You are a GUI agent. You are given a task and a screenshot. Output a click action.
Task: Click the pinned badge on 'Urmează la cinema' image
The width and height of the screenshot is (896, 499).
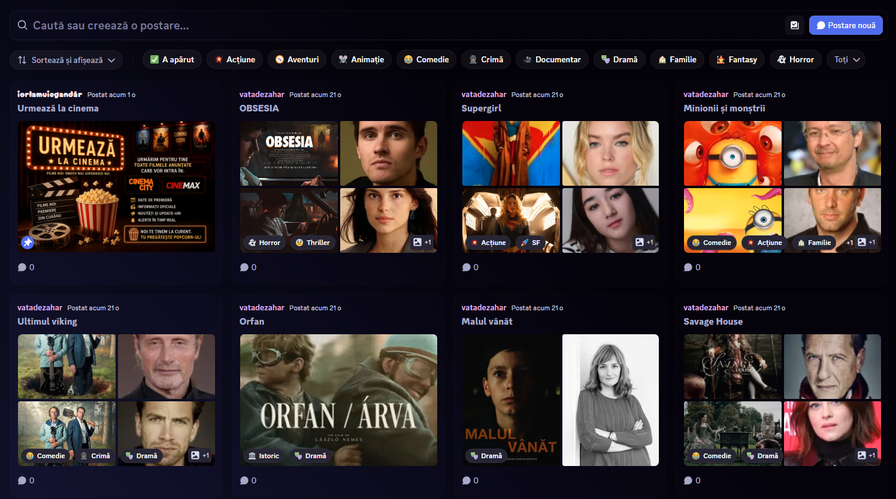coord(27,242)
